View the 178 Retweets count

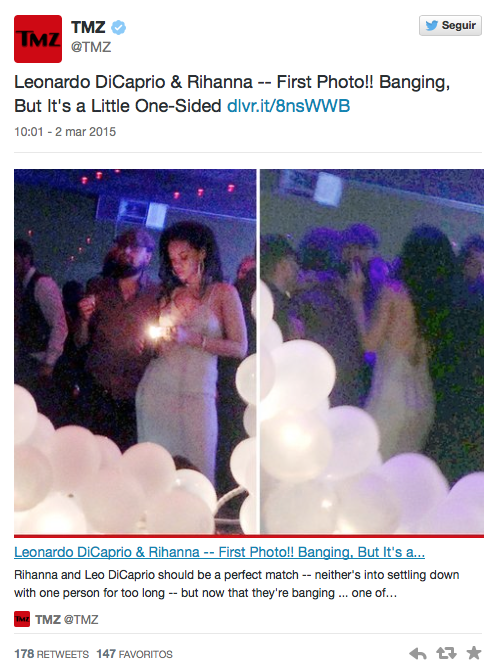tap(51, 654)
